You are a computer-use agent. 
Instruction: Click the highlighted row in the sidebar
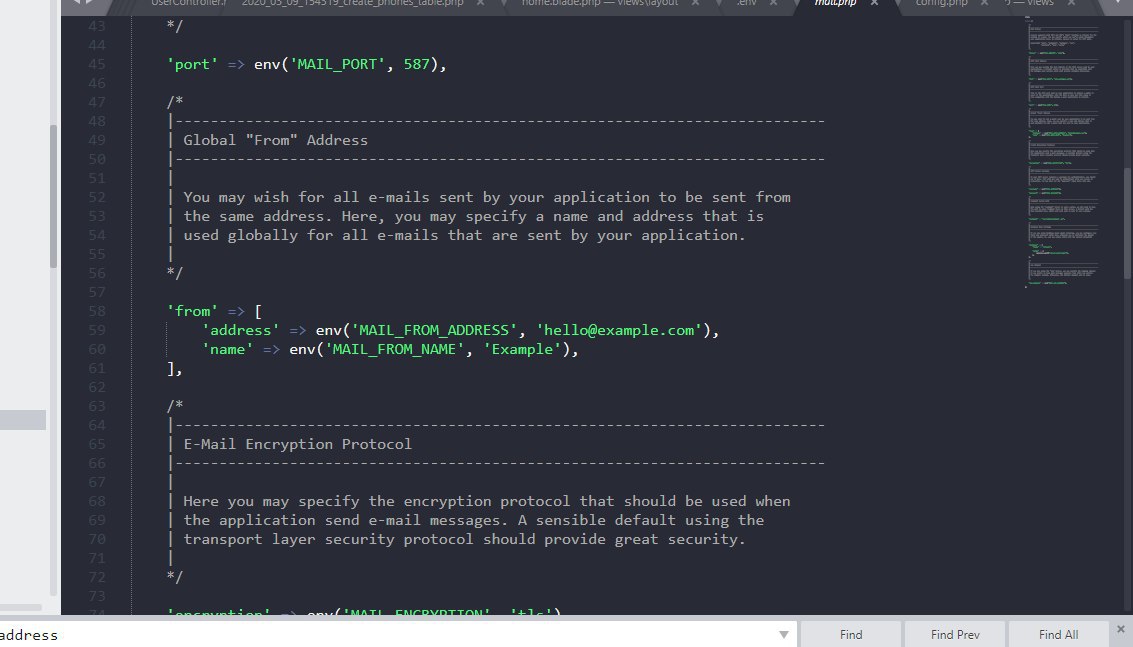pyautogui.click(x=23, y=419)
